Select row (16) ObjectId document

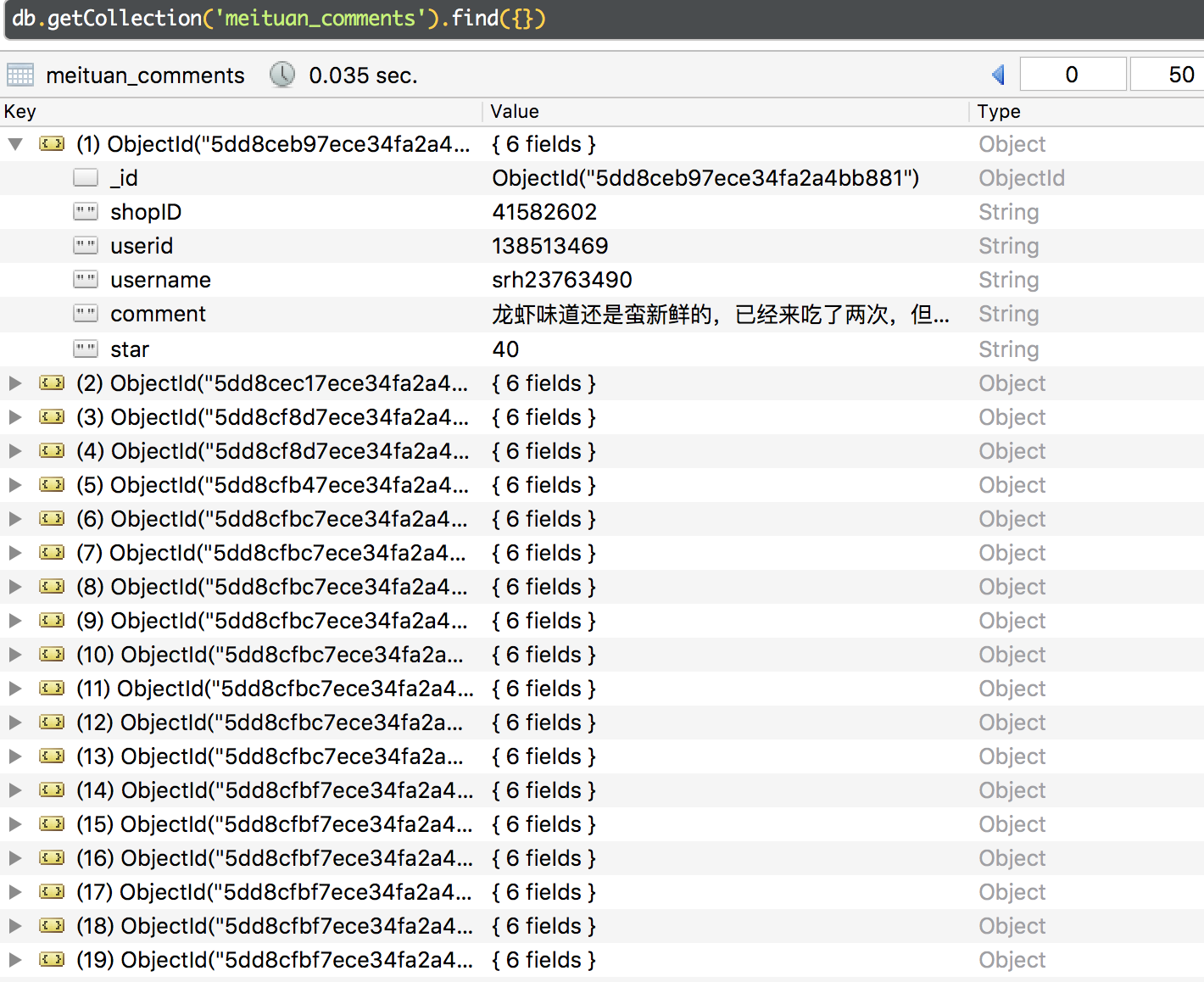point(602,858)
